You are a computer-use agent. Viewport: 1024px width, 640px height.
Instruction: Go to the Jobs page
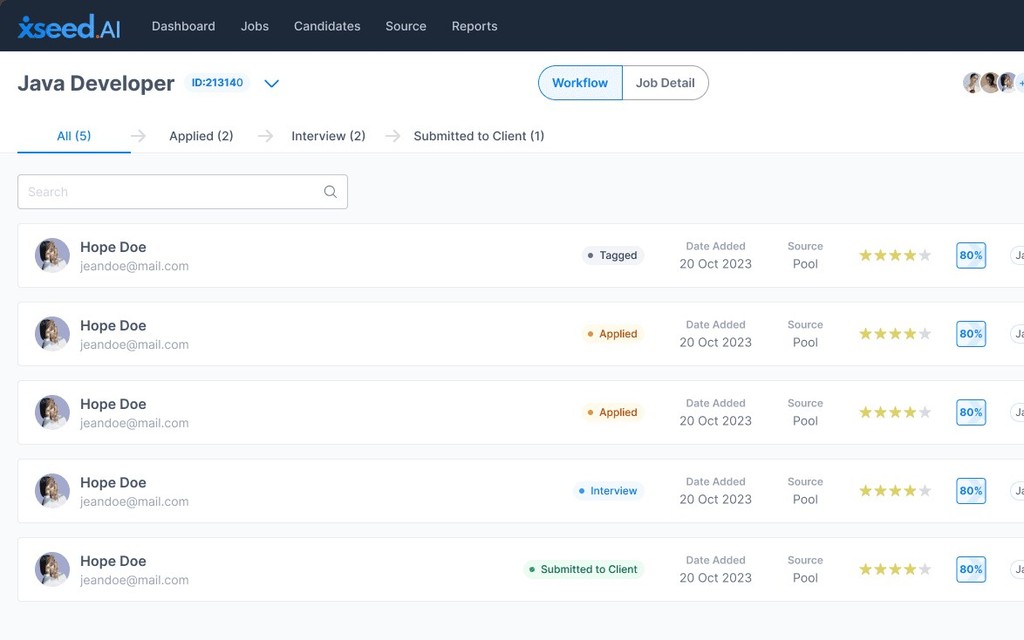pos(255,26)
